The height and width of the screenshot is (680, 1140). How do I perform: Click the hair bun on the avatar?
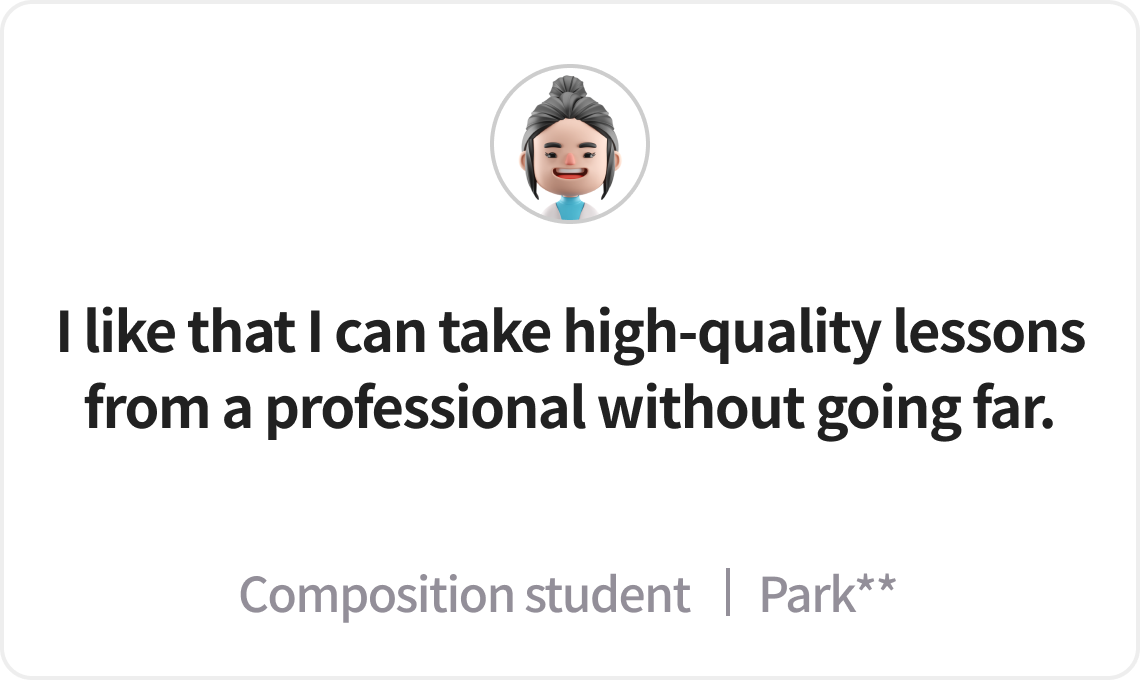[x=569, y=87]
